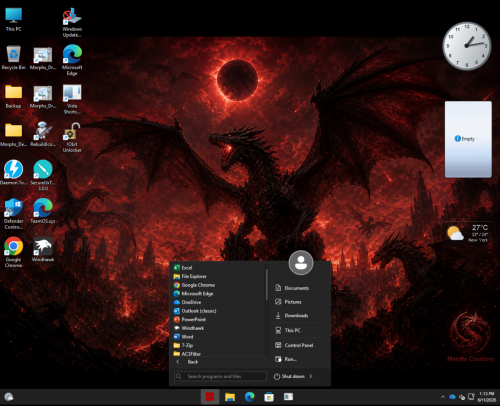Click the analog clock desktop gadget

tap(467, 46)
